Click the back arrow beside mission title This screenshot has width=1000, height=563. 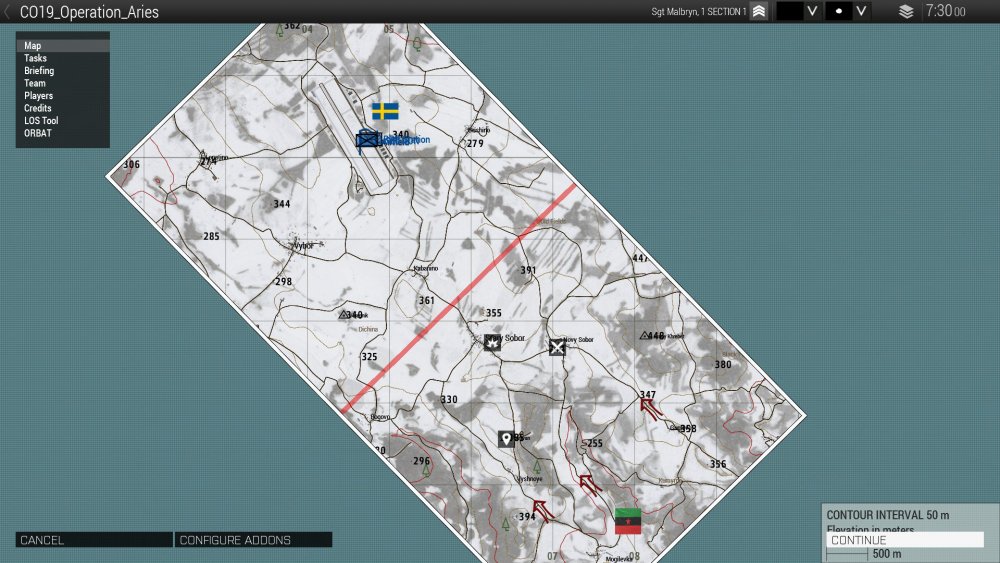pos(8,12)
